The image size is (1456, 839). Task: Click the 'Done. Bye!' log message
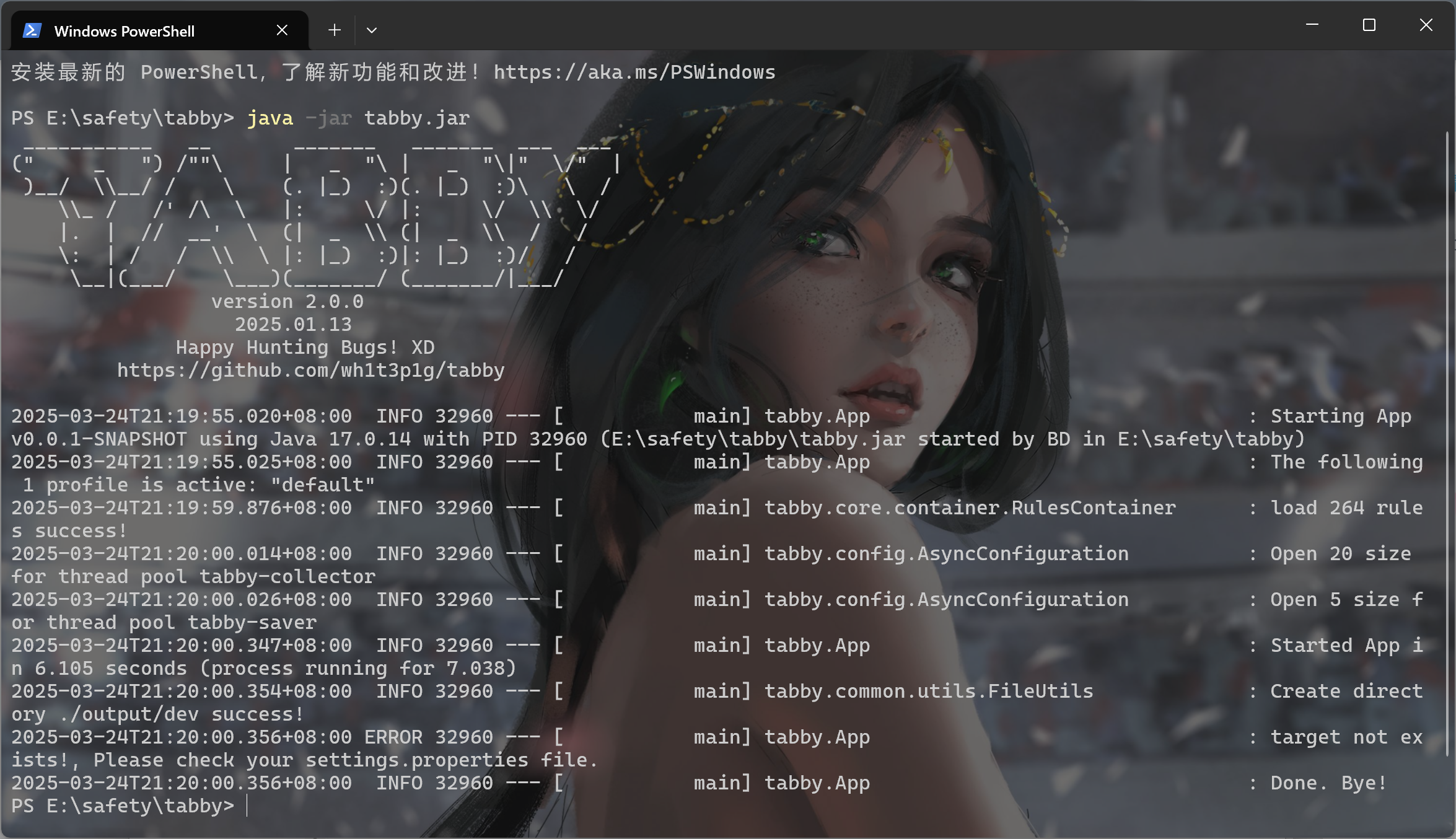click(x=1328, y=783)
